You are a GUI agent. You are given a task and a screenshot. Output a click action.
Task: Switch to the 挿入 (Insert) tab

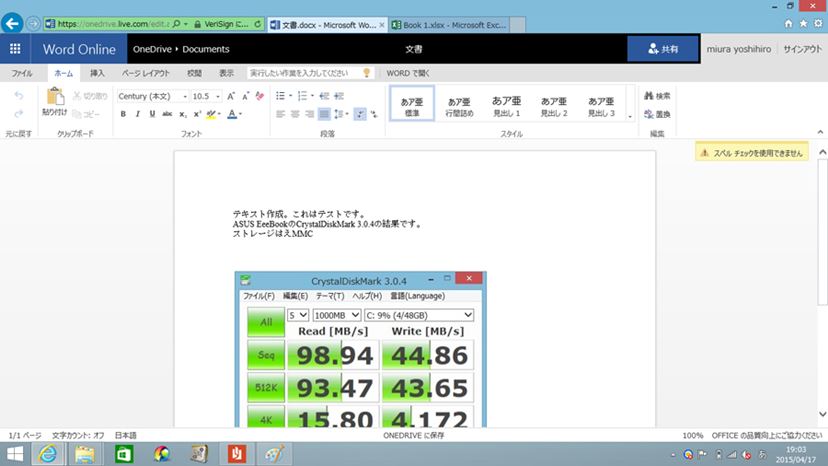(97, 73)
